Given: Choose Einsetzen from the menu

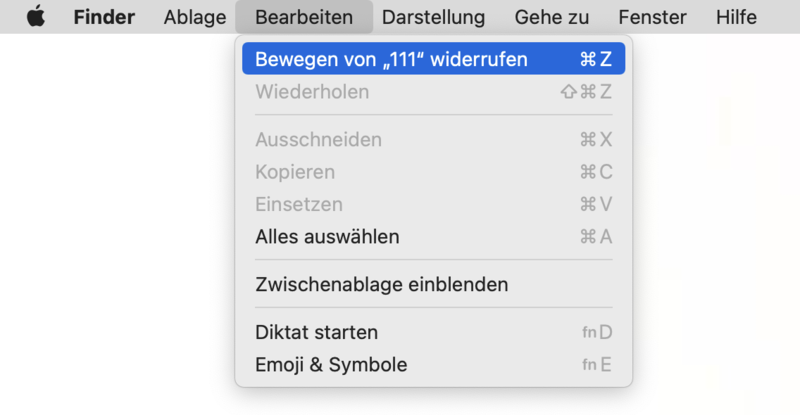Looking at the screenshot, I should pos(299,205).
